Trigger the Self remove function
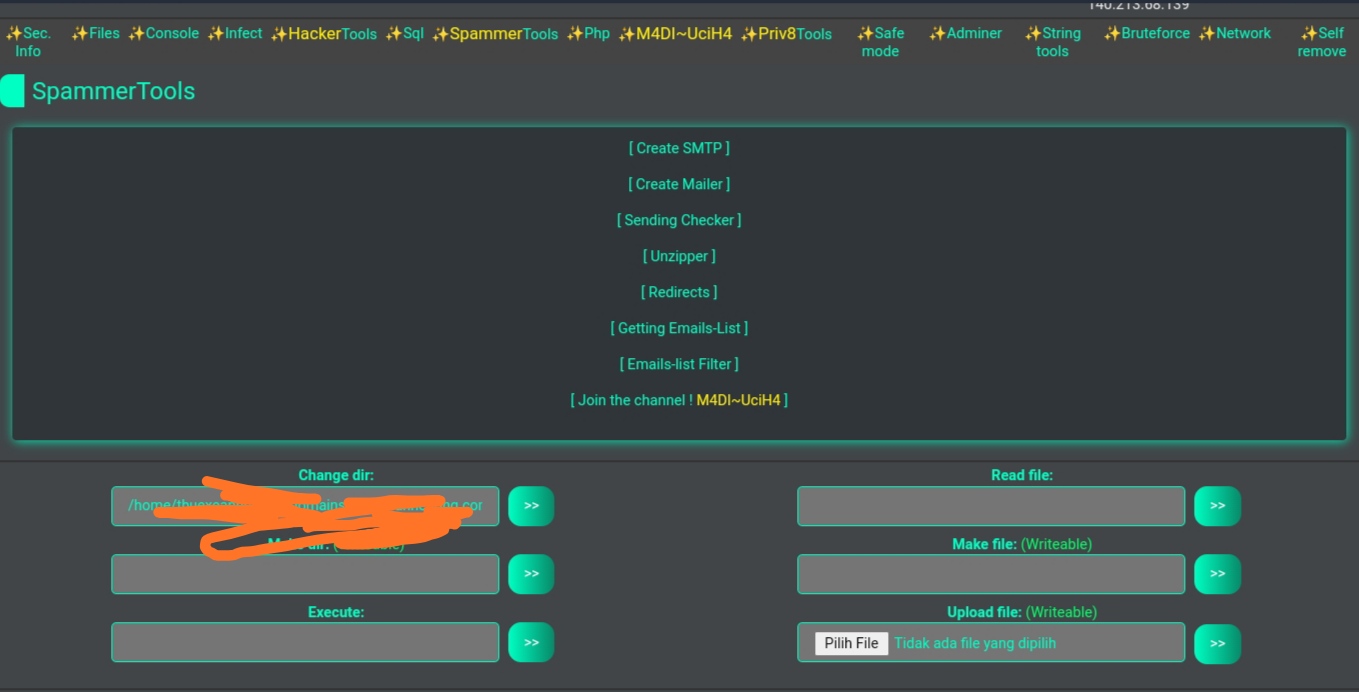This screenshot has height=692, width=1359. [x=1322, y=41]
